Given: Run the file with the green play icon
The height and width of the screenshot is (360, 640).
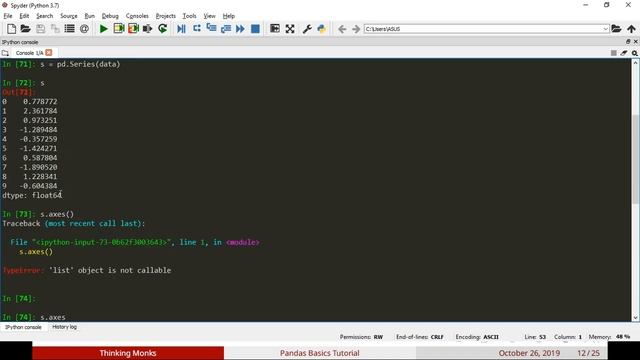Looking at the screenshot, I should coord(104,29).
